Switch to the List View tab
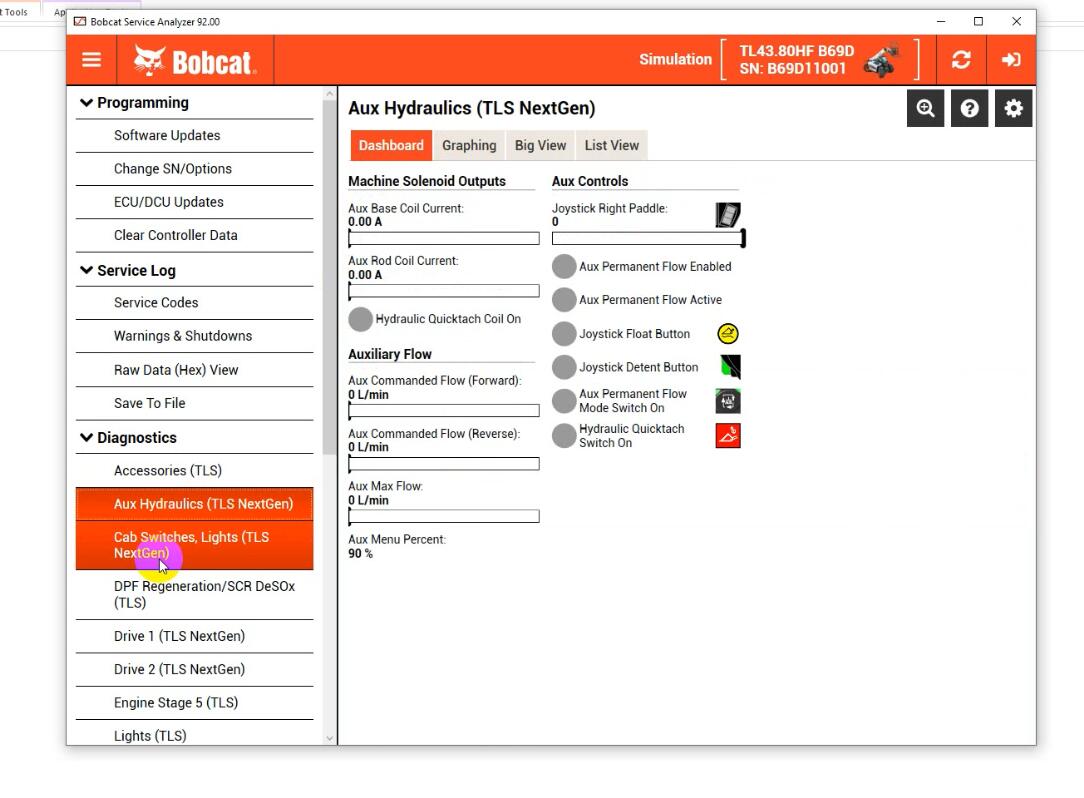The height and width of the screenshot is (798, 1084). (612, 145)
